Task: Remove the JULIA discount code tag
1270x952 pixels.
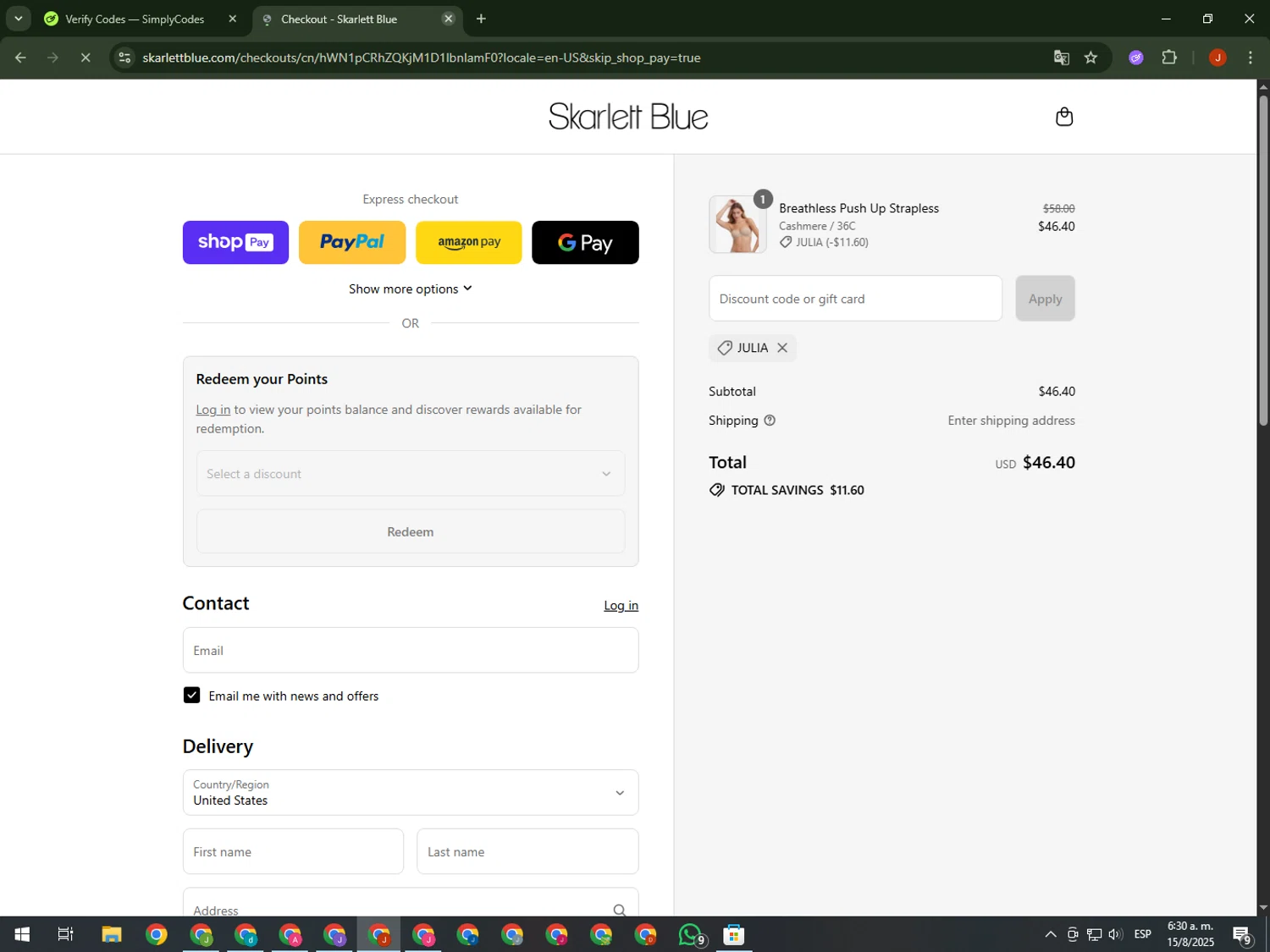Action: (782, 348)
